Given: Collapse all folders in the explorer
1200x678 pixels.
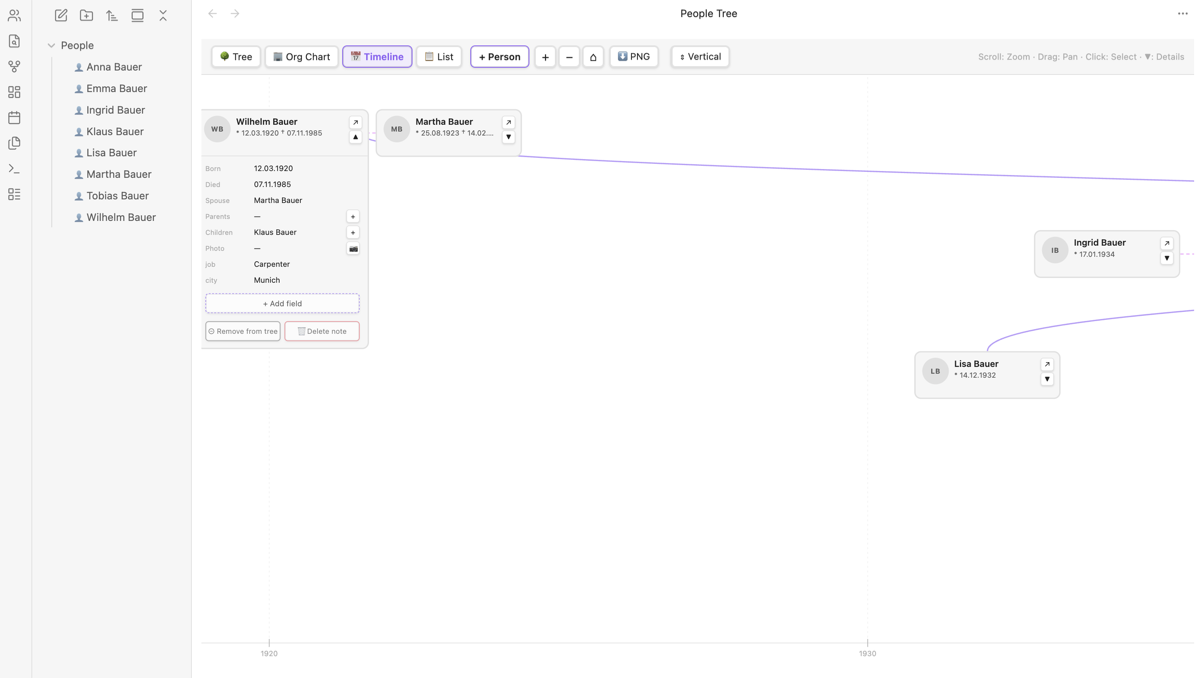Looking at the screenshot, I should point(163,15).
